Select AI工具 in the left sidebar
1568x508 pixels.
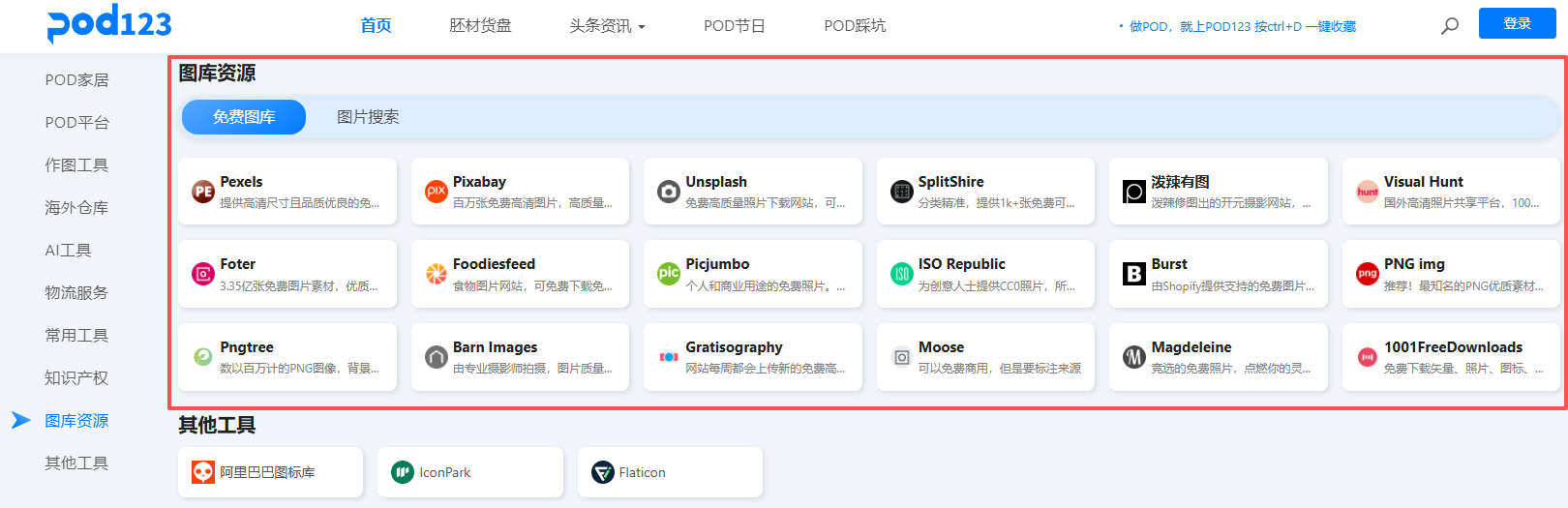[x=68, y=251]
